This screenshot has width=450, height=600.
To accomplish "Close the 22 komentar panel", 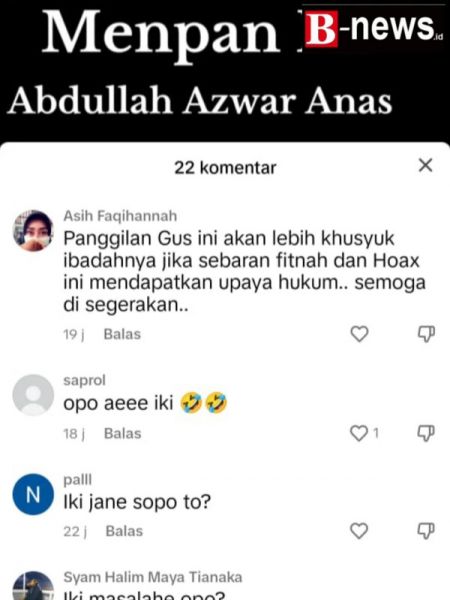I will pyautogui.click(x=425, y=165).
